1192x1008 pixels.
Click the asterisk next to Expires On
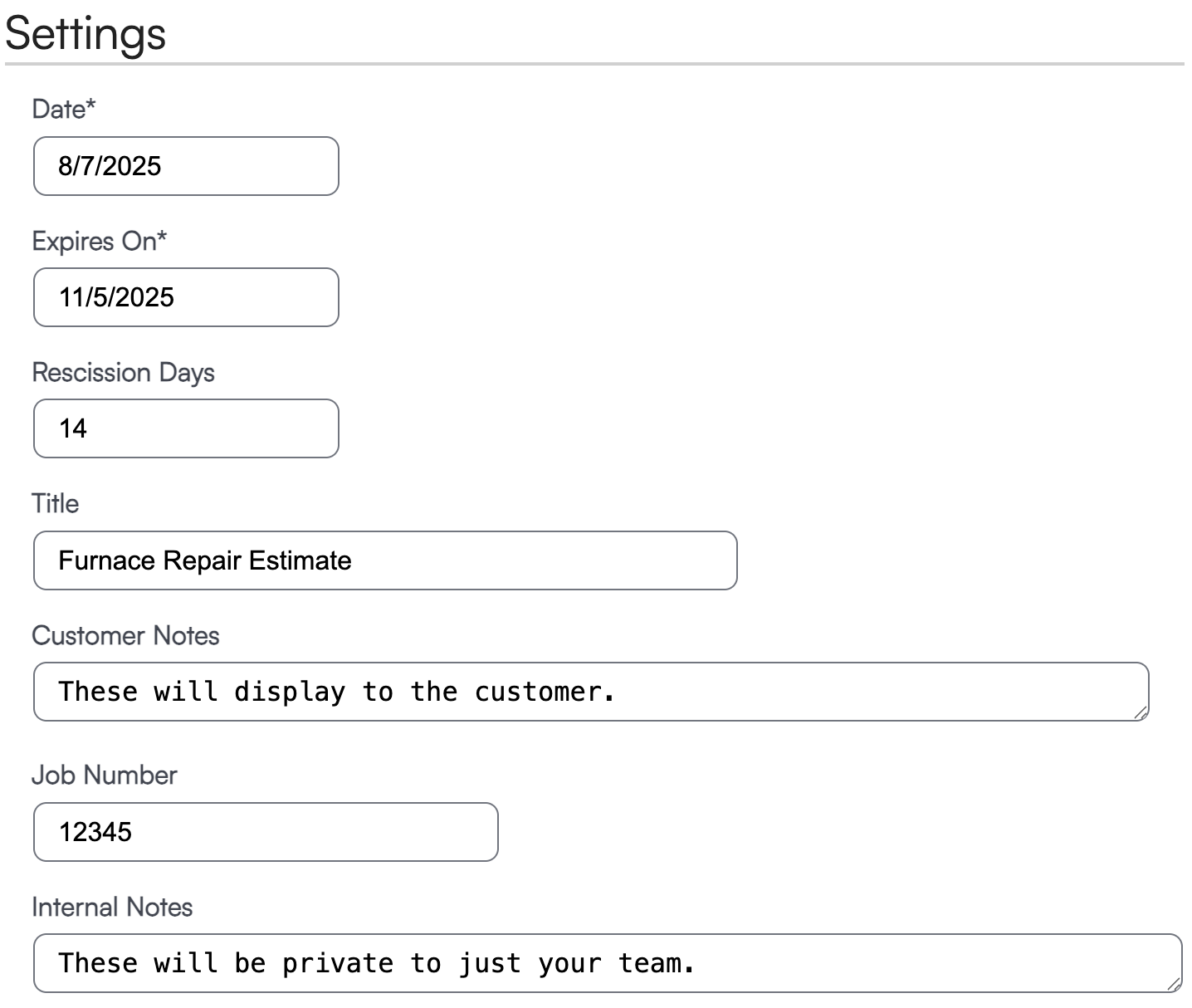pos(162,237)
